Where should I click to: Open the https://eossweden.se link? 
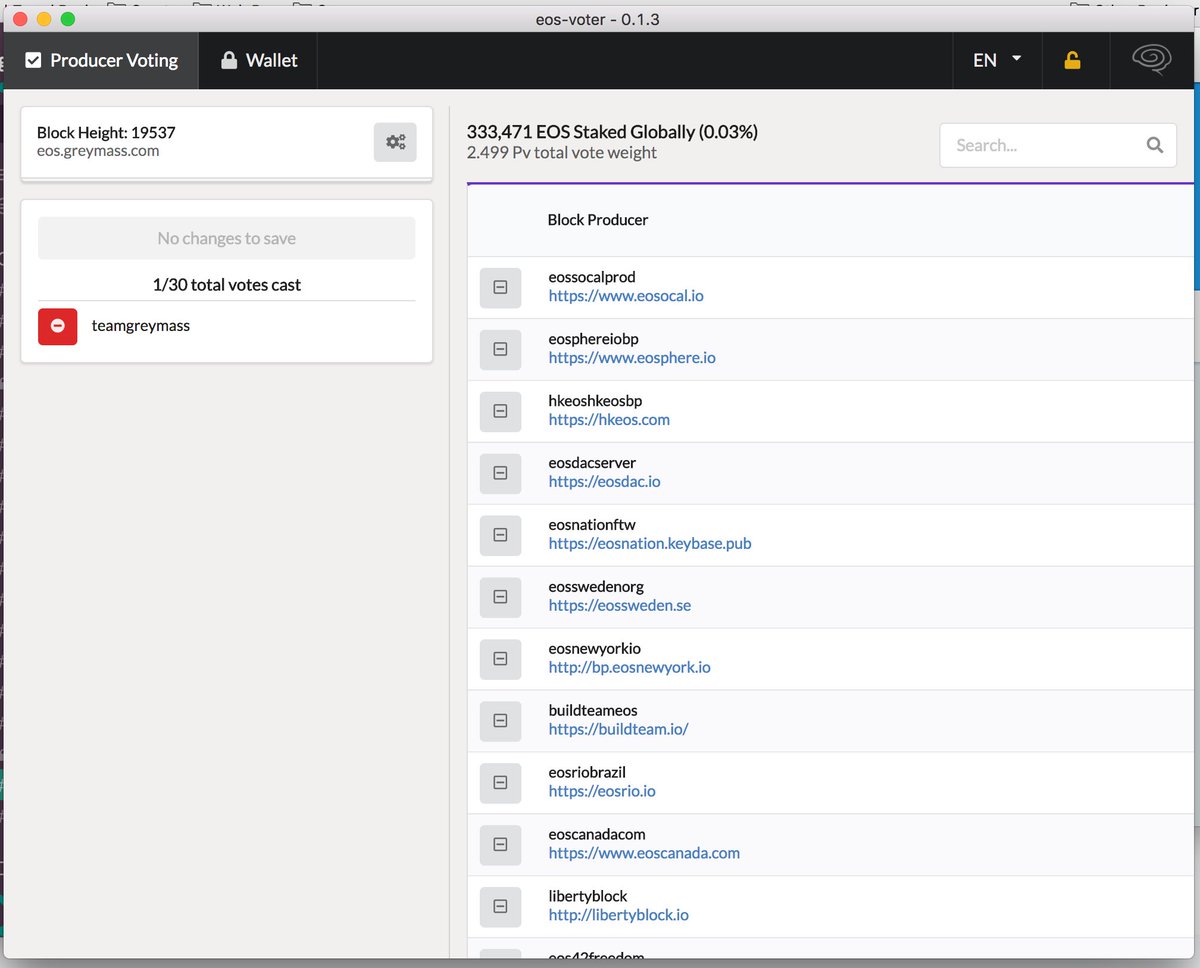click(620, 606)
